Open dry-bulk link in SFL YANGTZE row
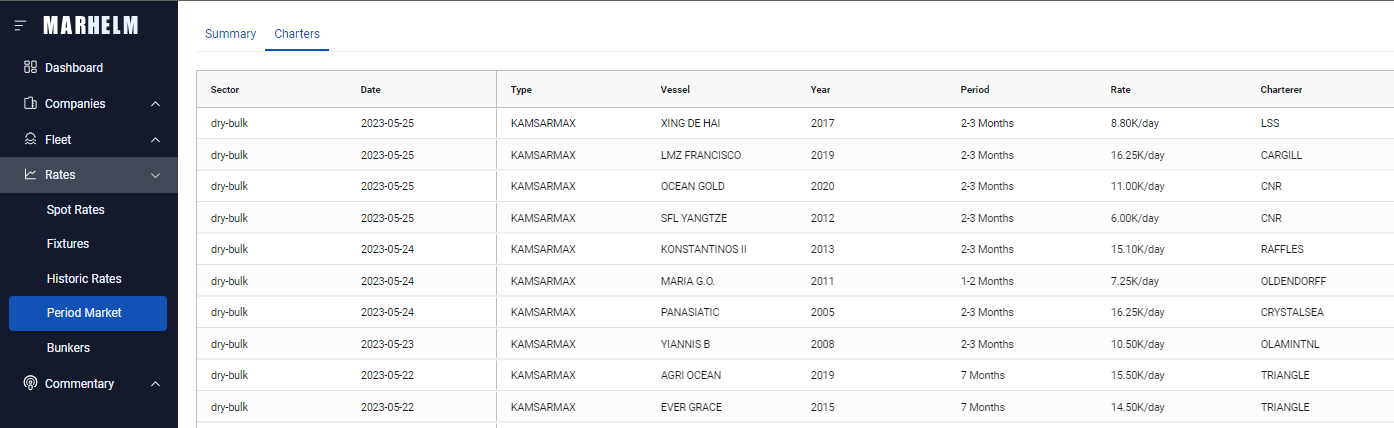This screenshot has width=1394, height=428. [229, 218]
